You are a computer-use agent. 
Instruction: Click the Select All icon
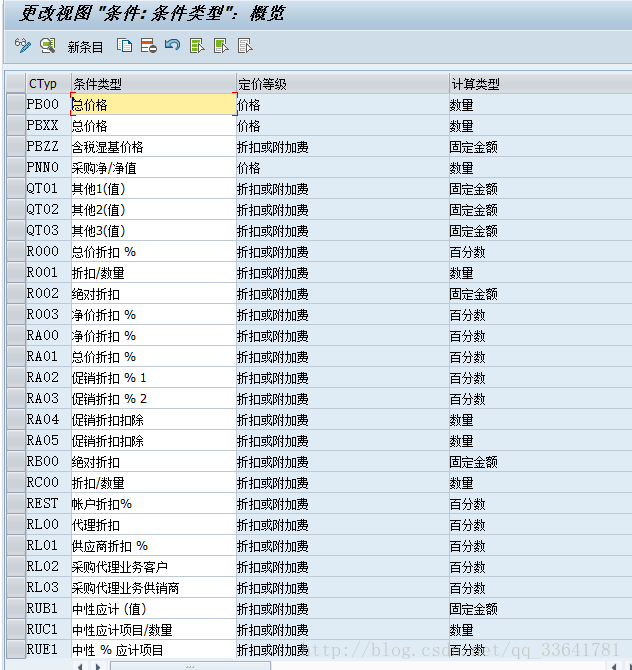[x=197, y=46]
